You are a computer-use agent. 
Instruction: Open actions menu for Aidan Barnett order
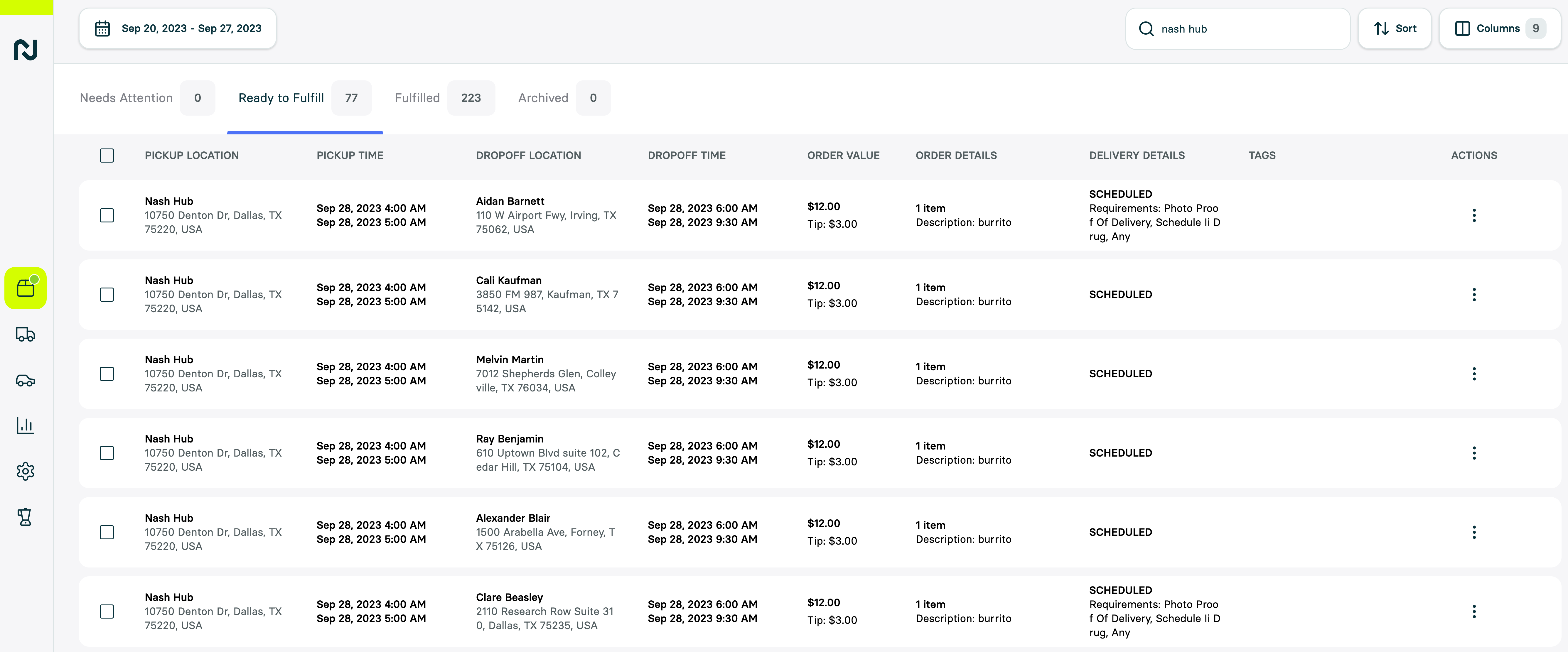tap(1474, 215)
